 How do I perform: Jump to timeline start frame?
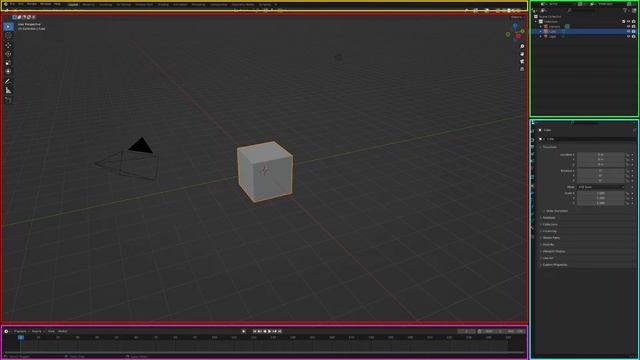tap(255, 331)
